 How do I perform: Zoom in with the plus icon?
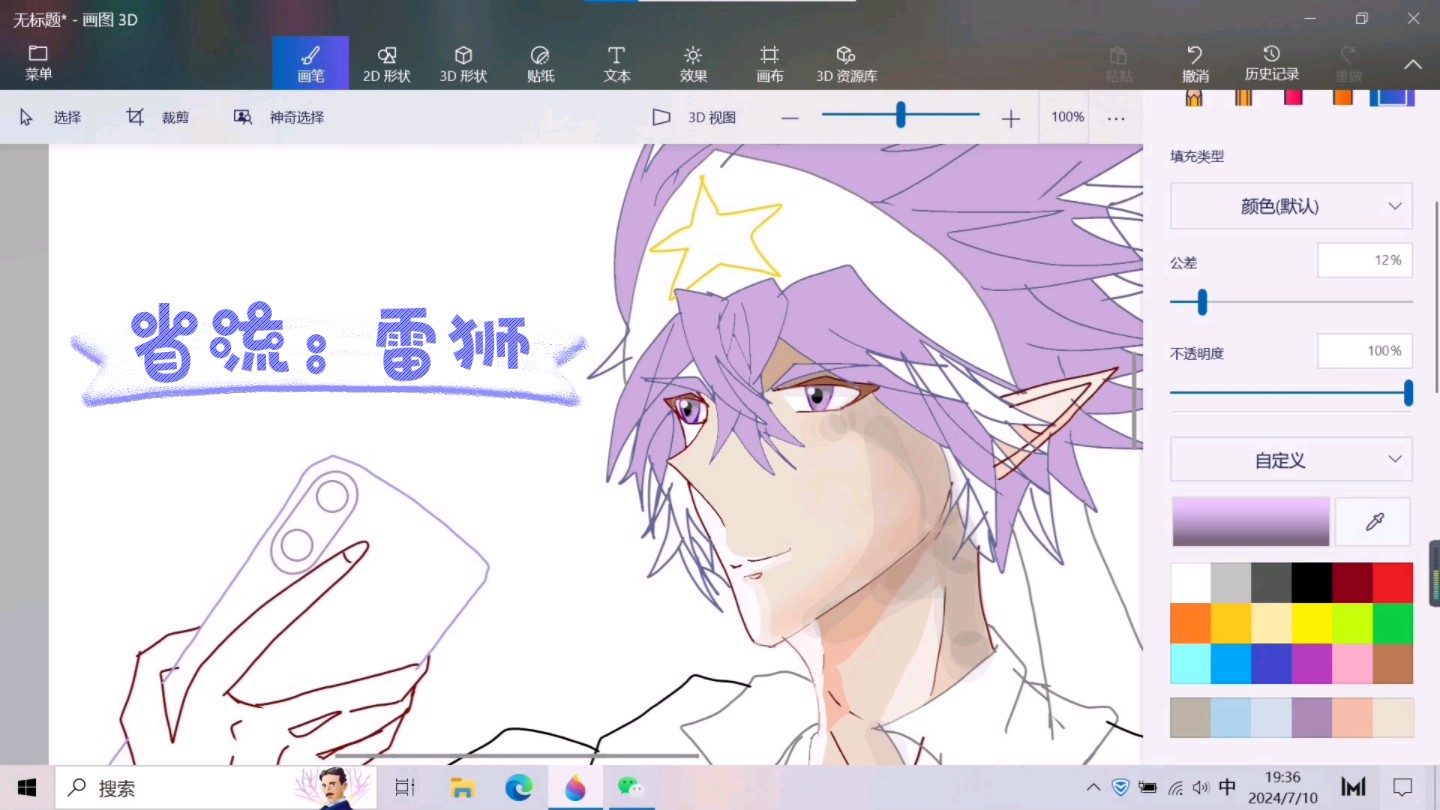(x=1011, y=118)
